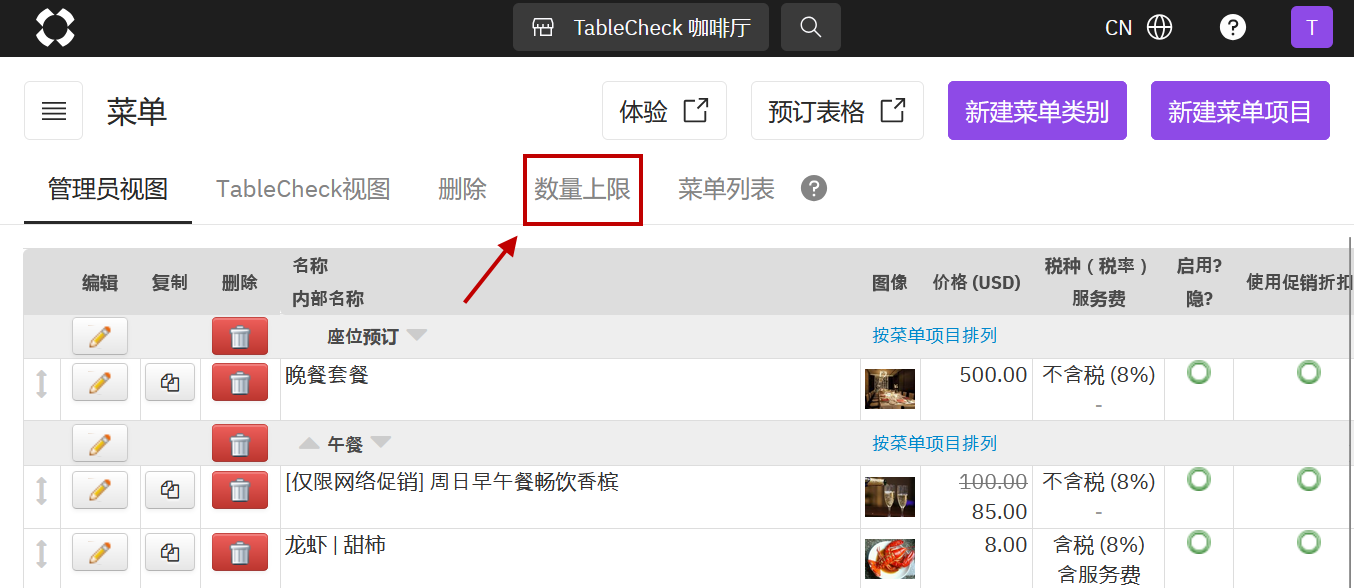Toggle enabled status for 周日早午餐畅饮香槟
The image size is (1354, 588).
pyautogui.click(x=1198, y=480)
